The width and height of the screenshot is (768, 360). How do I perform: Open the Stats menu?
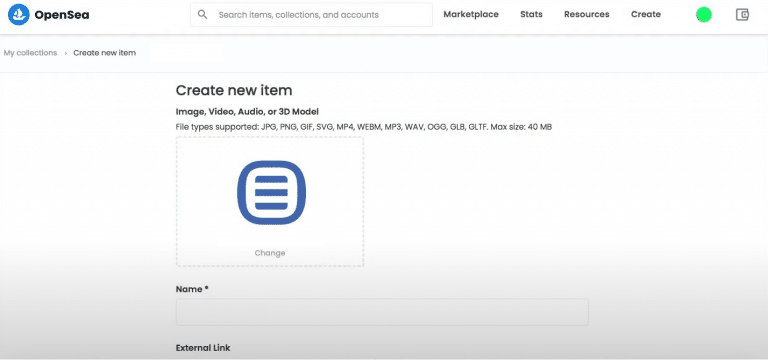(x=531, y=14)
